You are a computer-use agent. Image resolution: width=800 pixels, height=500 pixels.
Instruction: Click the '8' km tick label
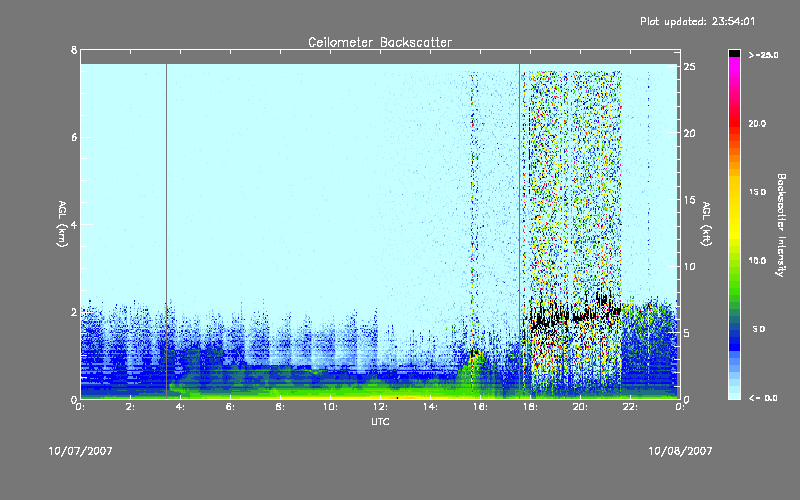(x=74, y=50)
